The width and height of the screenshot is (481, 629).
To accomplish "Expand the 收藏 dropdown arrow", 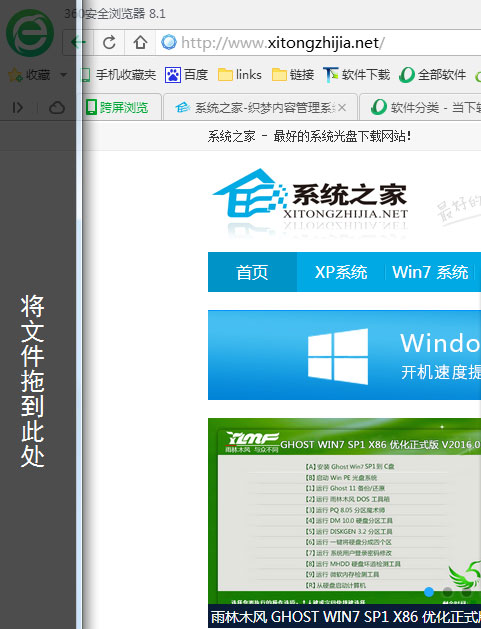I will tap(63, 75).
